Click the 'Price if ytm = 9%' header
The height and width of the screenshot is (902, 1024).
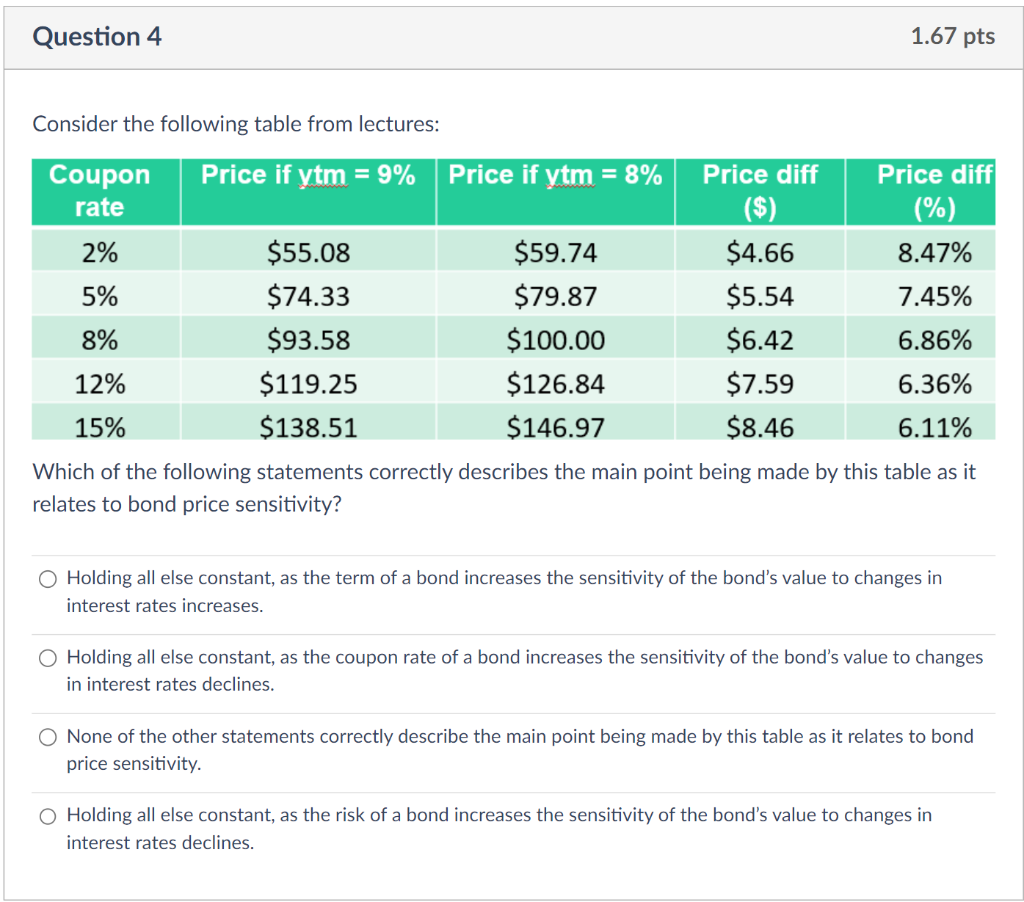point(308,174)
